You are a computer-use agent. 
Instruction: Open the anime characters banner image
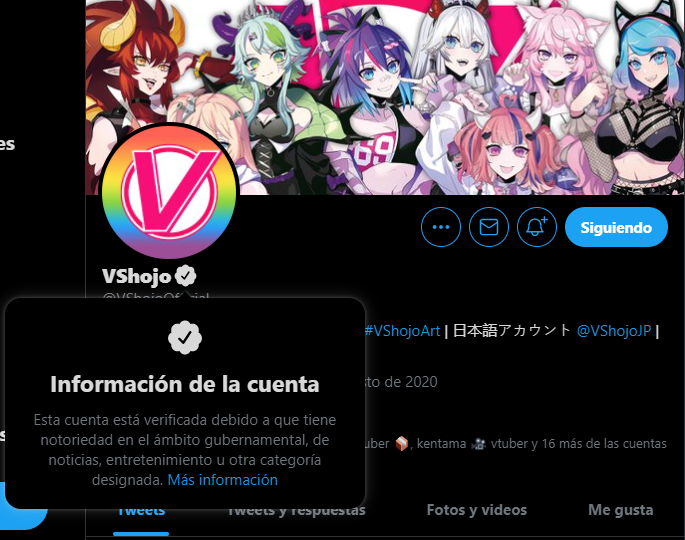[x=385, y=97]
